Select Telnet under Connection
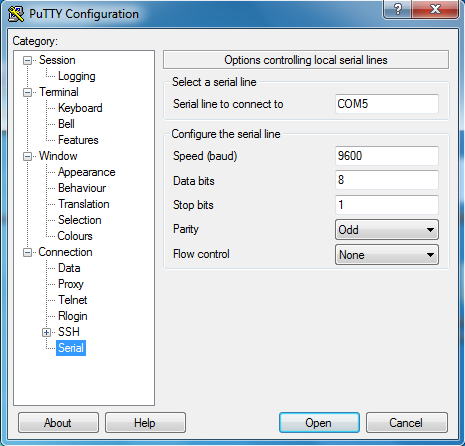 point(73,300)
